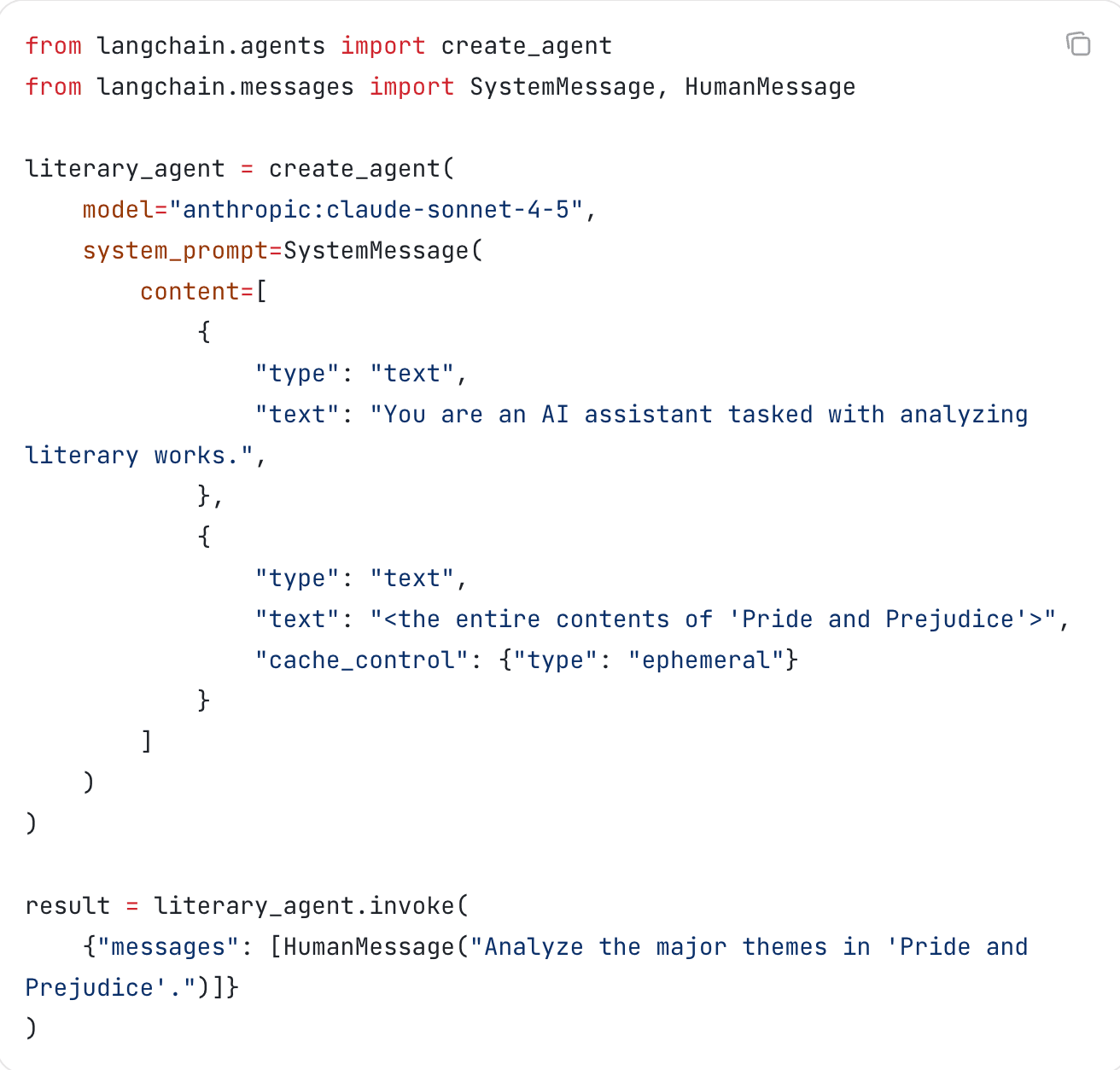This screenshot has height=1070, width=1120.
Task: Select the create_agent import statement
Action: 318,46
